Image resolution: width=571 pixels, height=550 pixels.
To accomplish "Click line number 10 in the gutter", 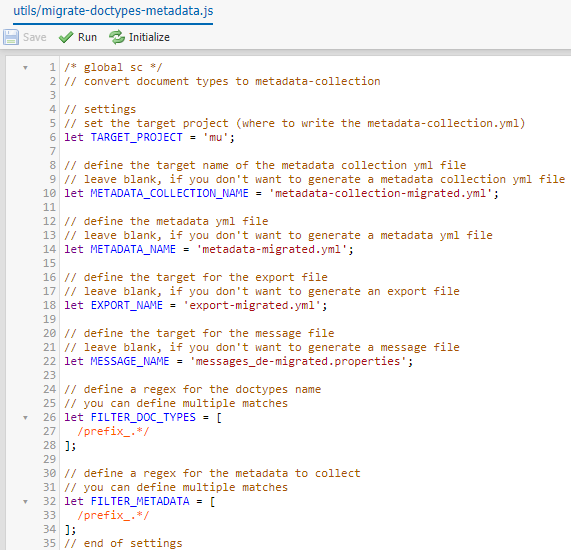I will [x=50, y=193].
